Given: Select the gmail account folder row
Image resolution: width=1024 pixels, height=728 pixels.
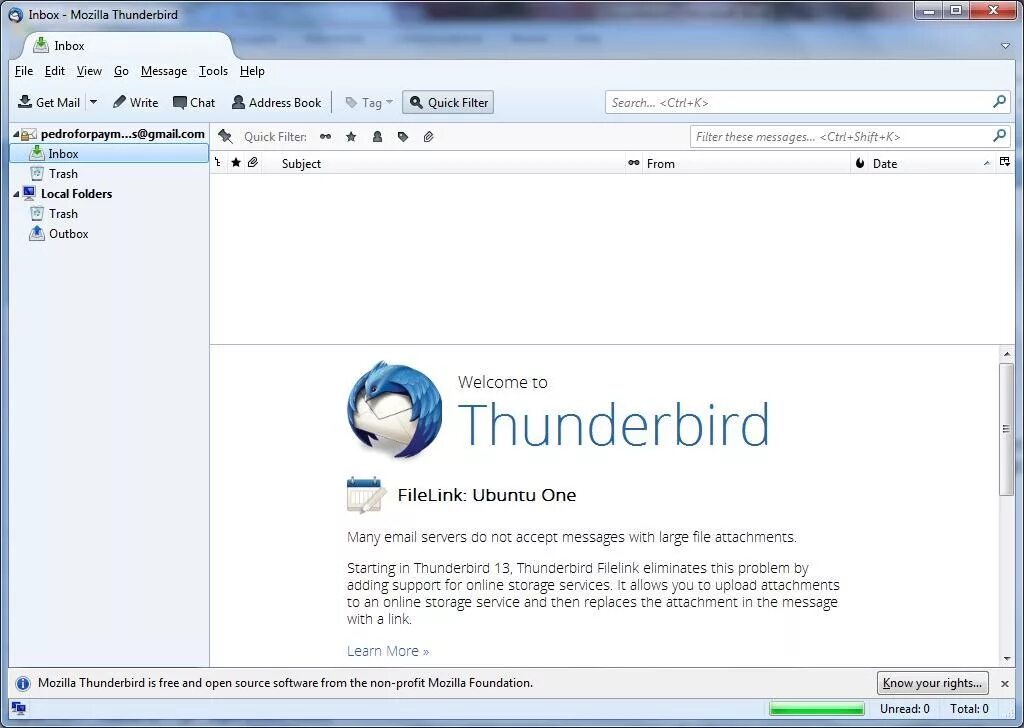Looking at the screenshot, I should point(110,134).
